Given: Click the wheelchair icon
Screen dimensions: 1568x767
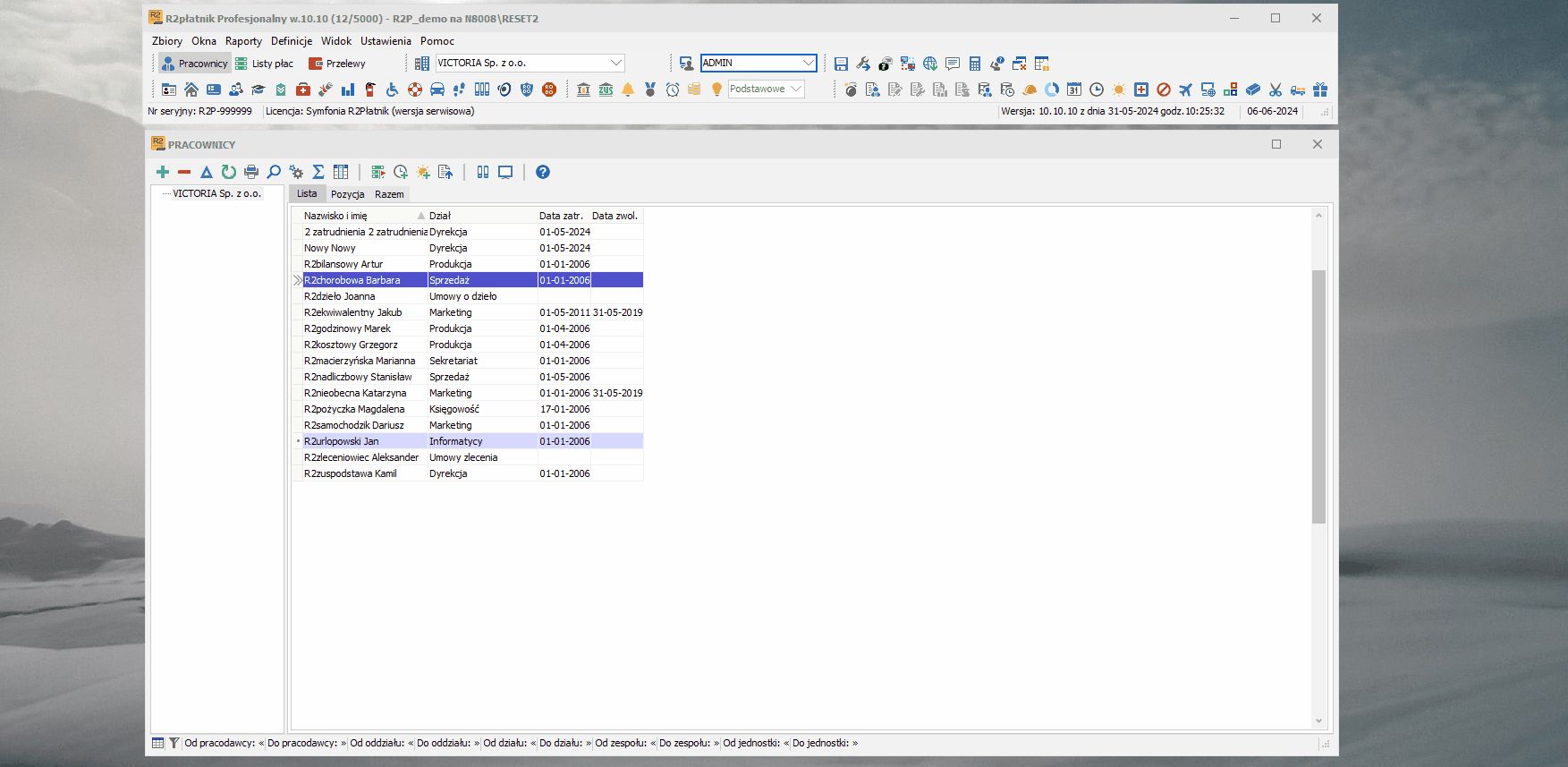Looking at the screenshot, I should (x=393, y=89).
